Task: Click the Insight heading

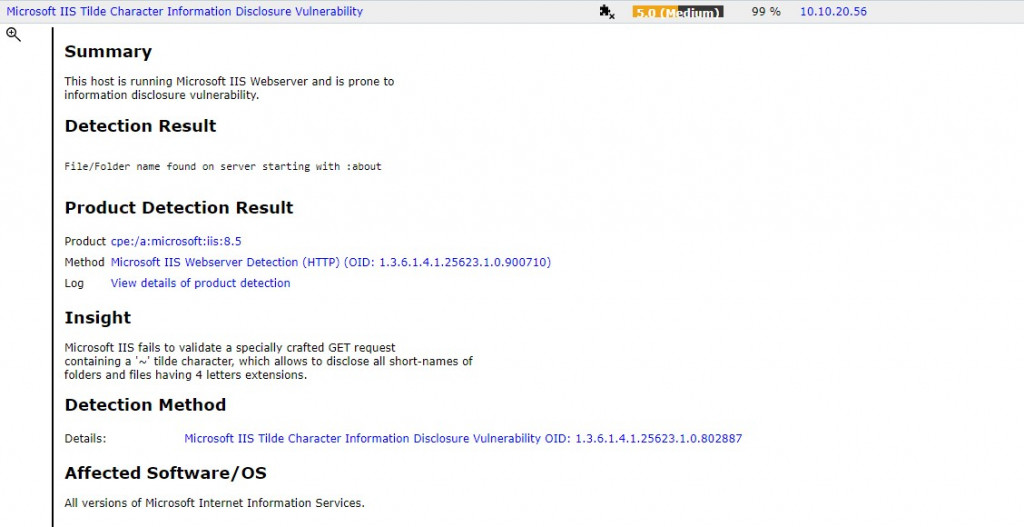Action: (x=98, y=317)
